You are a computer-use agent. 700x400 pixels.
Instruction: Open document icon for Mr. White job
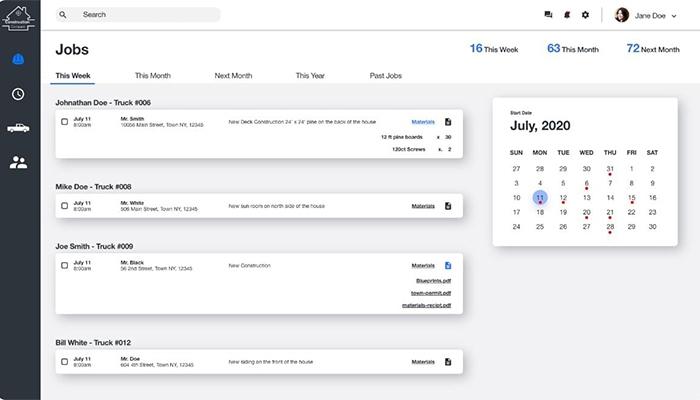point(448,206)
